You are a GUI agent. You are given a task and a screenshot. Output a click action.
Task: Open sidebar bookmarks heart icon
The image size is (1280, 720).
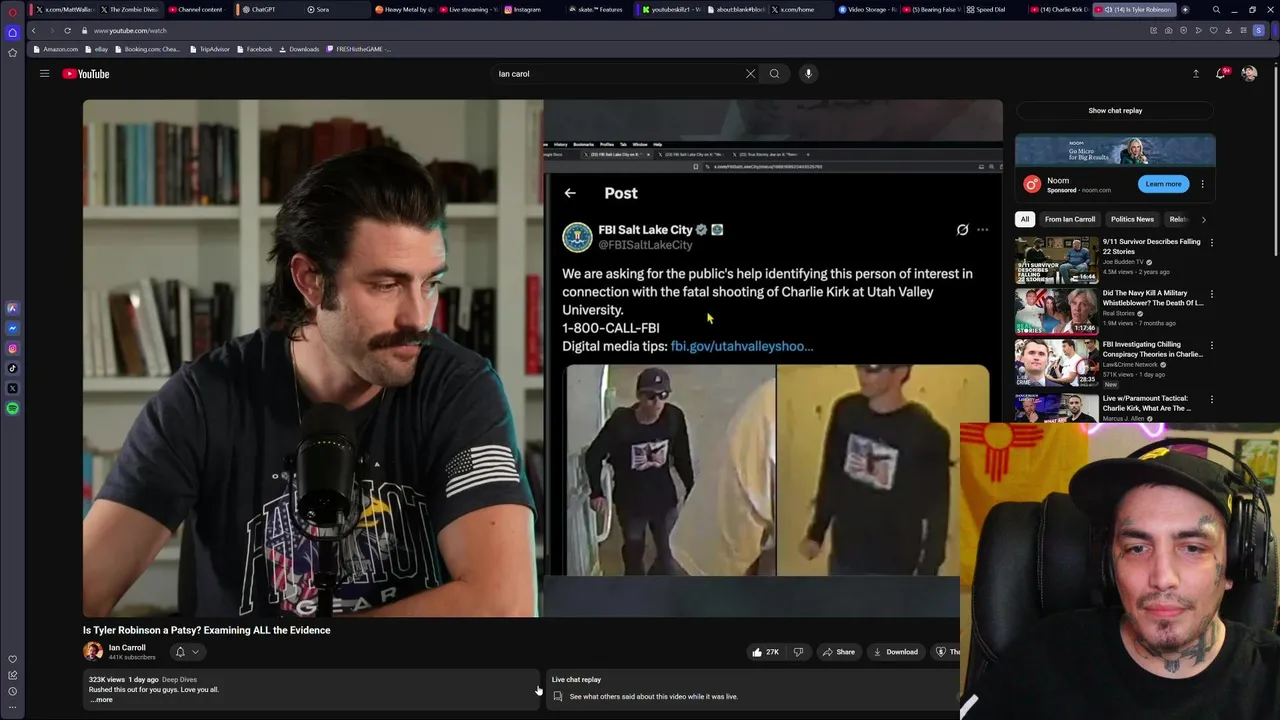12,659
